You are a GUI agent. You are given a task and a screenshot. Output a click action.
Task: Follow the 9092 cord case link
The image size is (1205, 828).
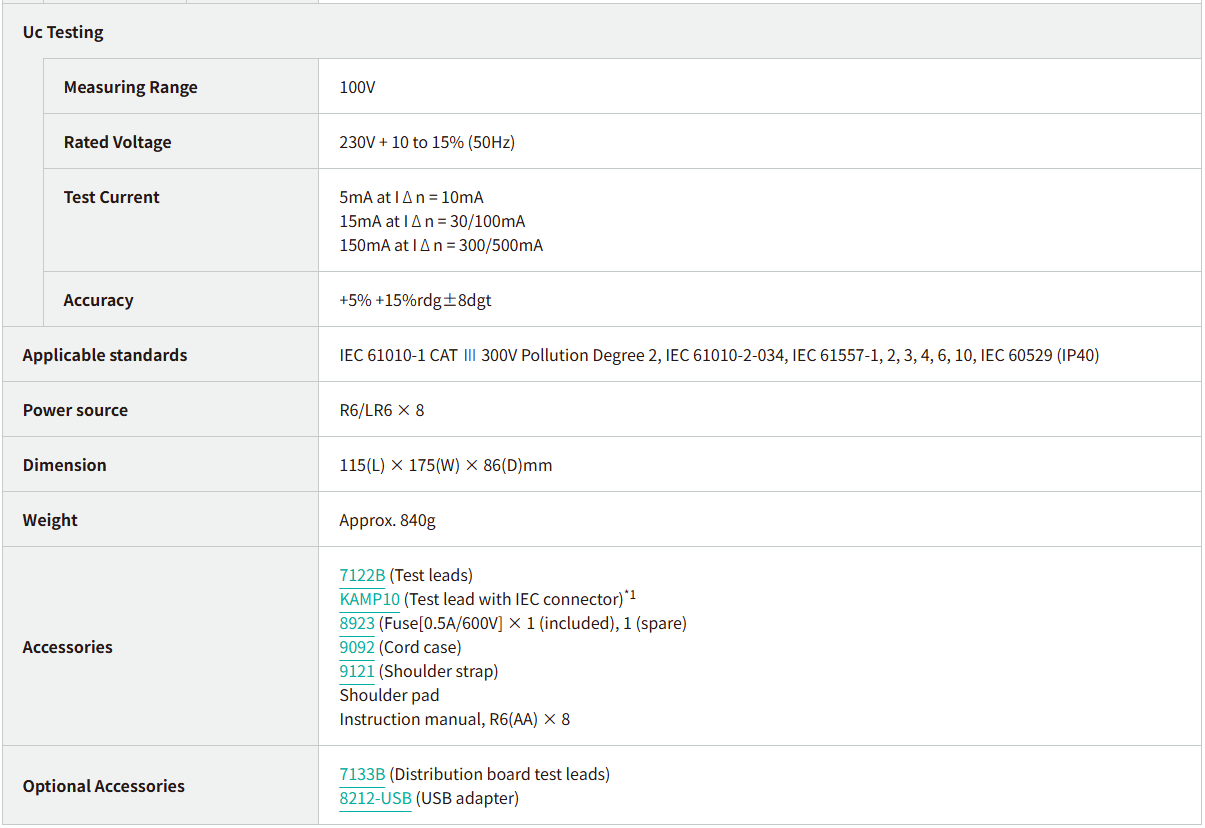click(x=357, y=647)
